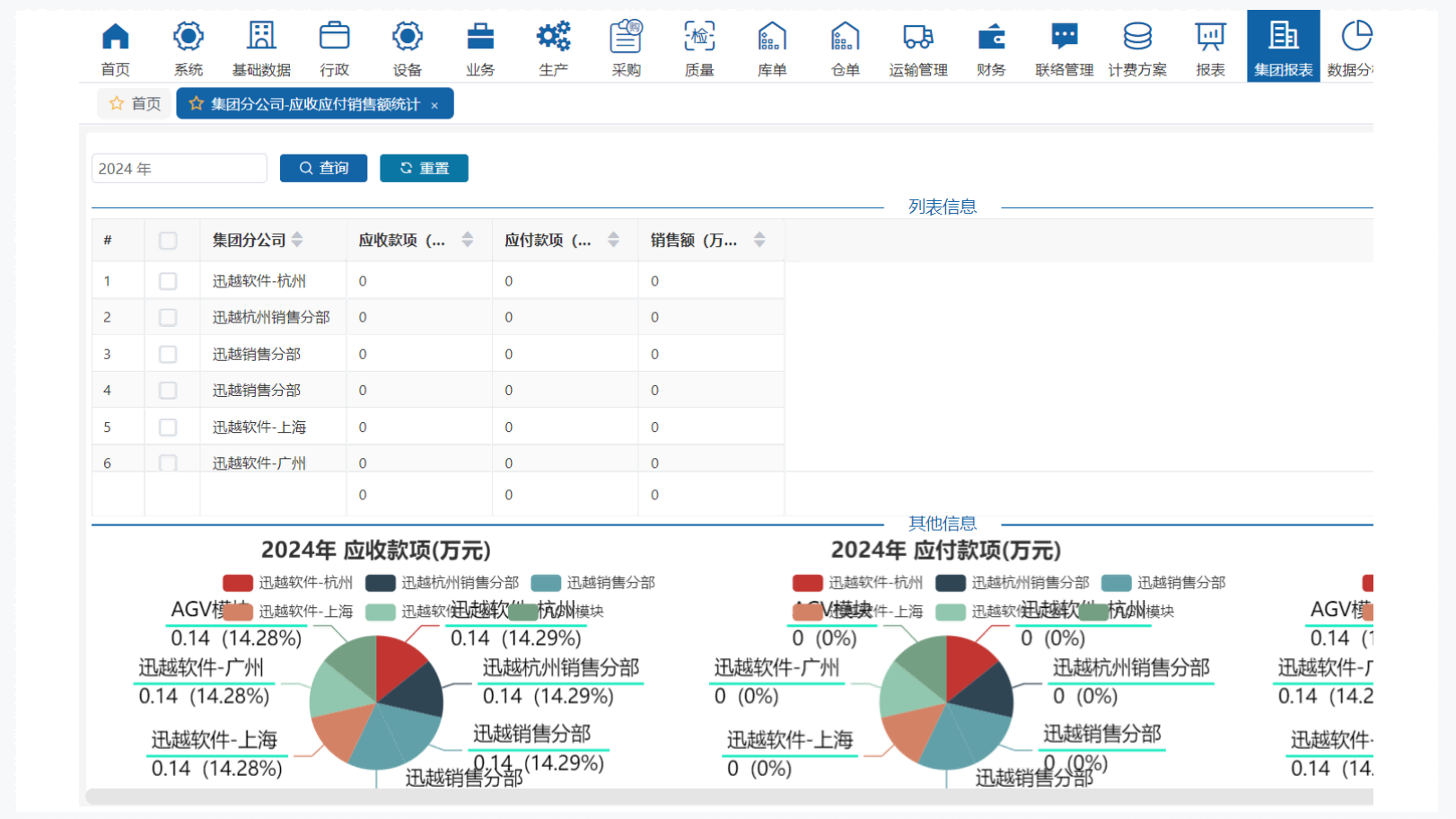Tick the checkbox for 迅越软件-上海 row
The image size is (1456, 819).
168,427
